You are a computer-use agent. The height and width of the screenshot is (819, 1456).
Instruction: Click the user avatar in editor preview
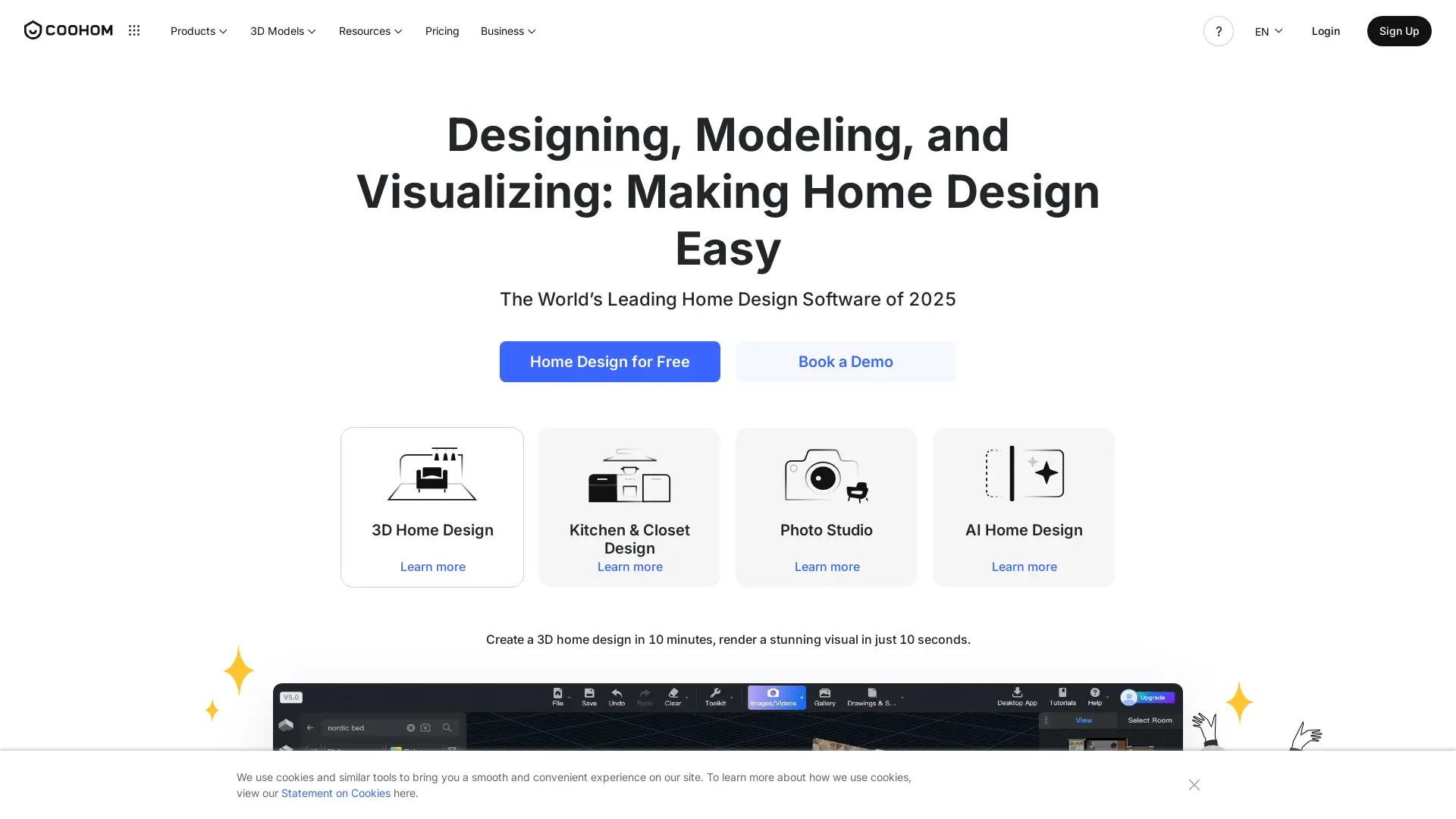[x=1129, y=697]
